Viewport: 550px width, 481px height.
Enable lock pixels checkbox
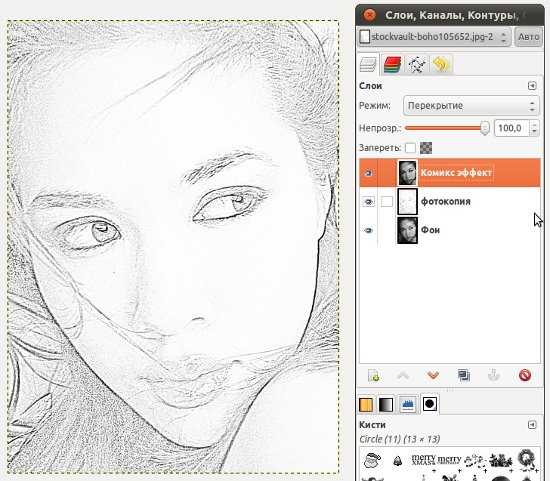click(410, 148)
